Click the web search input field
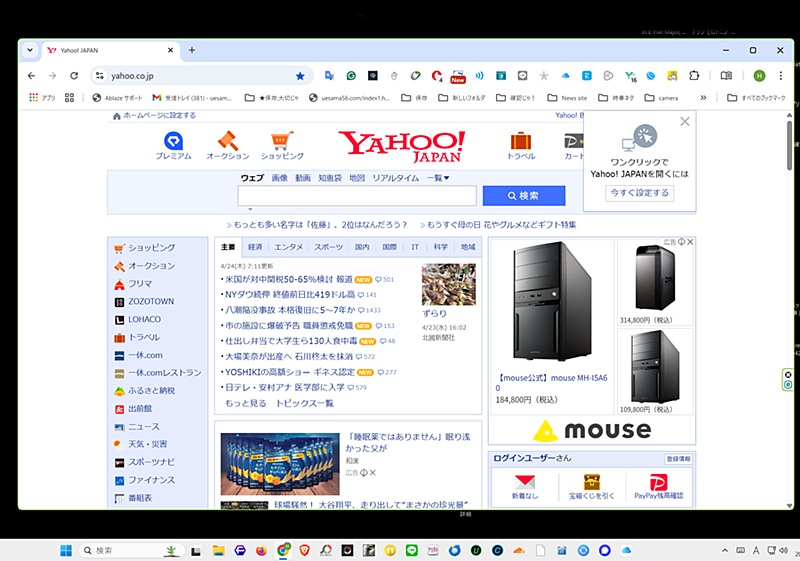800x561 pixels. tap(357, 196)
